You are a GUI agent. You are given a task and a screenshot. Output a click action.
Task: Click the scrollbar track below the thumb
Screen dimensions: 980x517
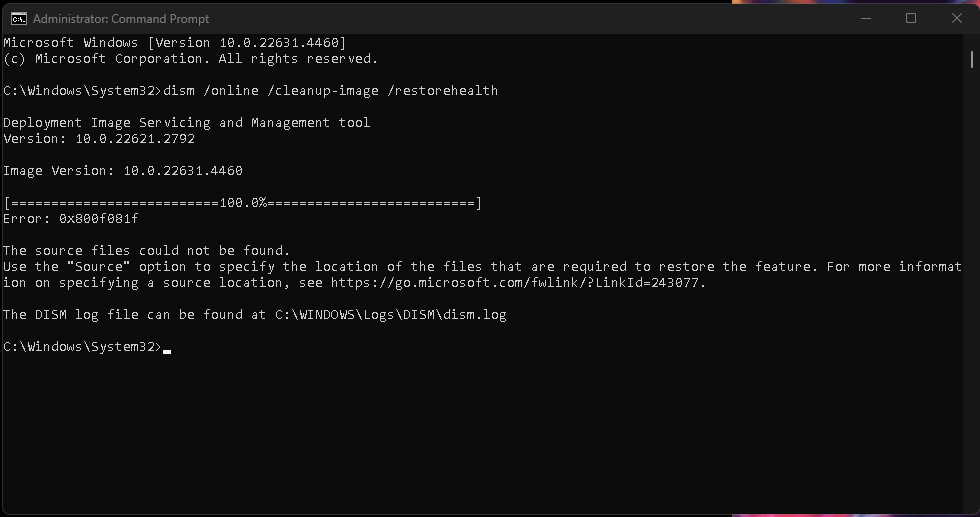tap(971, 288)
